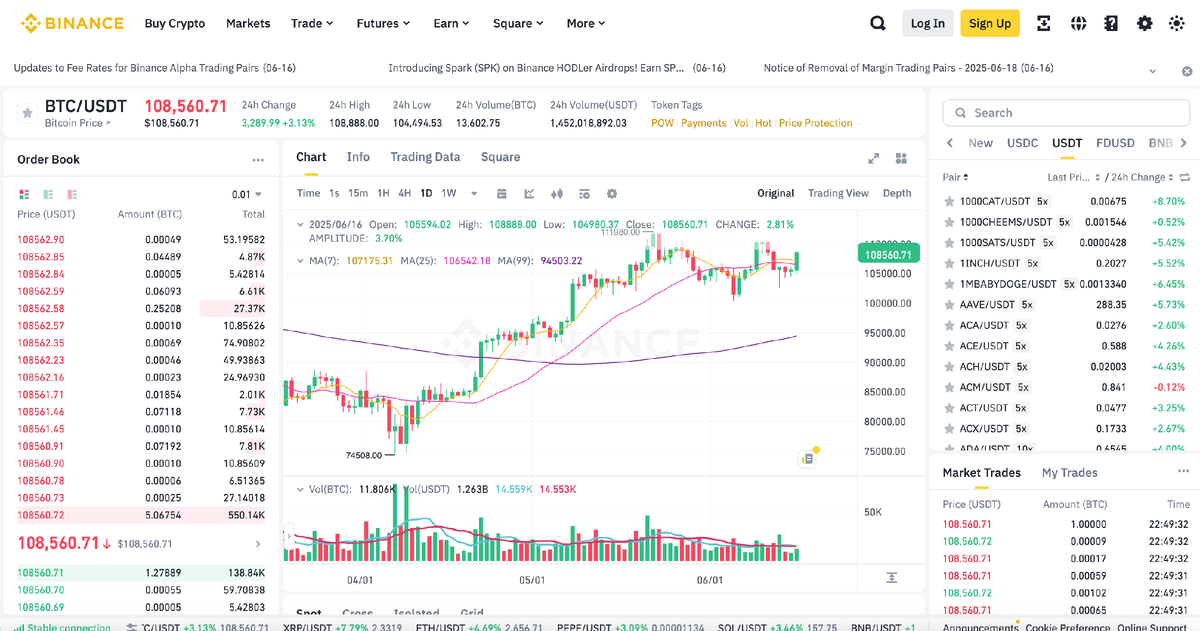Select the 1H interval
Viewport: 1200px width, 631px height.
383,193
